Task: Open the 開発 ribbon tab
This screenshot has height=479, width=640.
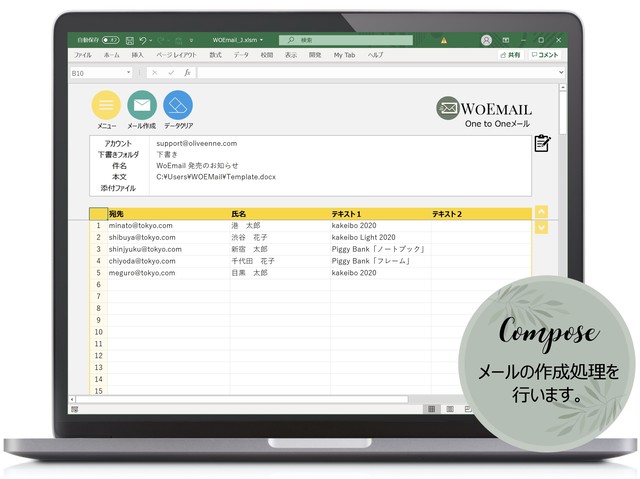Action: 315,55
